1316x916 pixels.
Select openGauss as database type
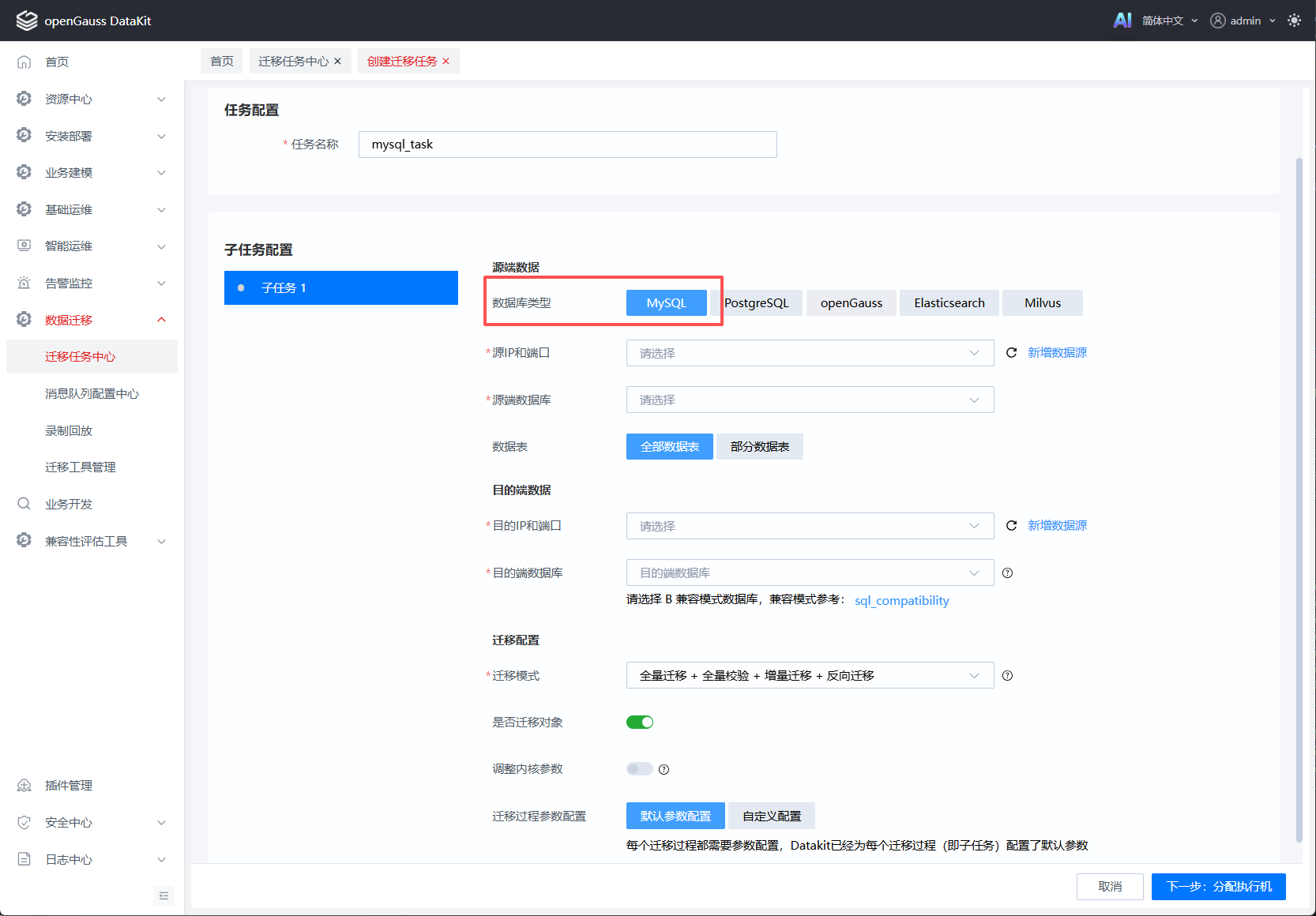[x=852, y=303]
